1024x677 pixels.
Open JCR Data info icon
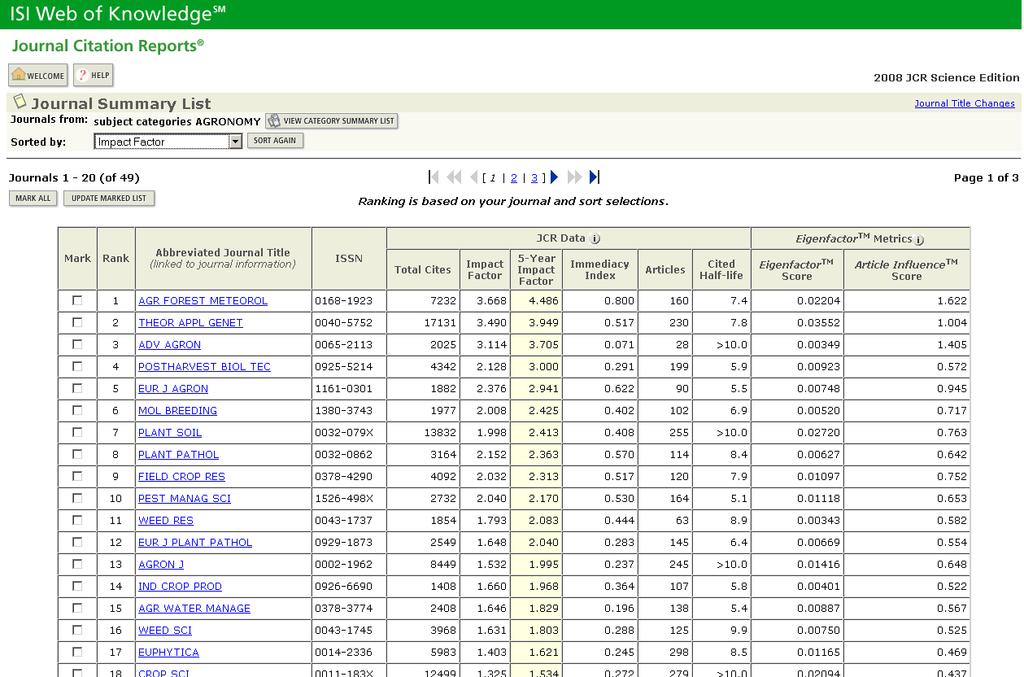tap(595, 239)
